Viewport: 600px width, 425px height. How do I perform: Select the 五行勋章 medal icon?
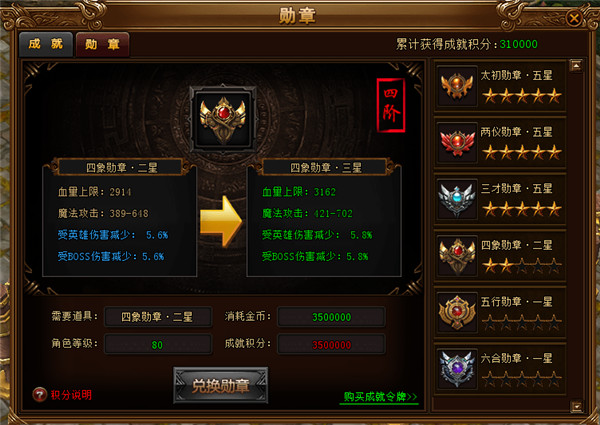[457, 313]
